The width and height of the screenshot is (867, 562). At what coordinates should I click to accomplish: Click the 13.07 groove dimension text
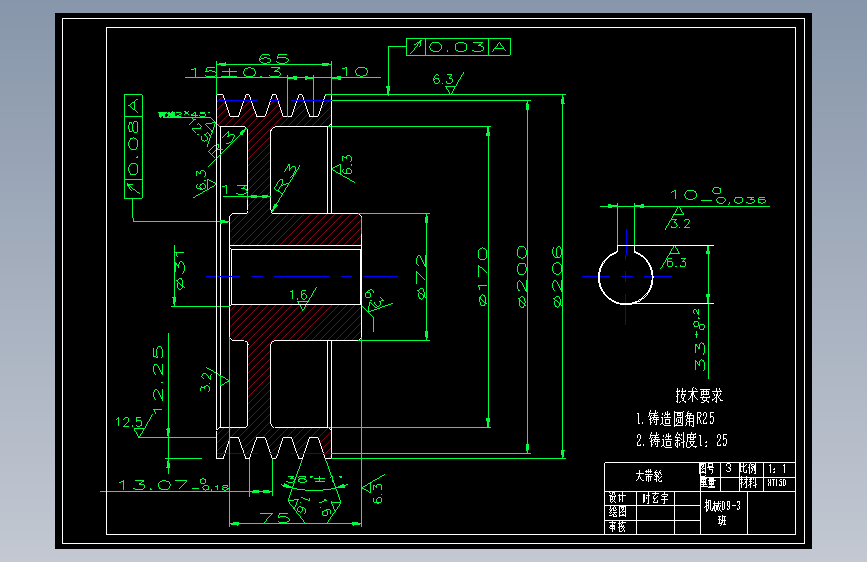click(x=174, y=485)
